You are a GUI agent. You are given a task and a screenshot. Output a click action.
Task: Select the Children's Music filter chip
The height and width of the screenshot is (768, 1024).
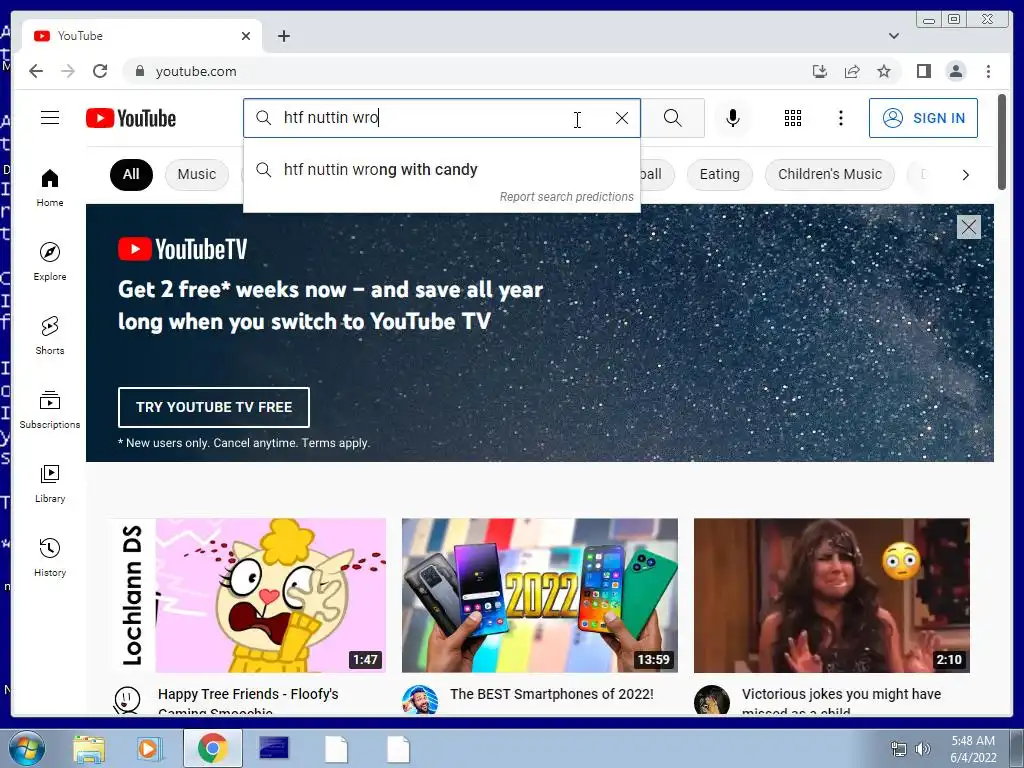click(829, 174)
